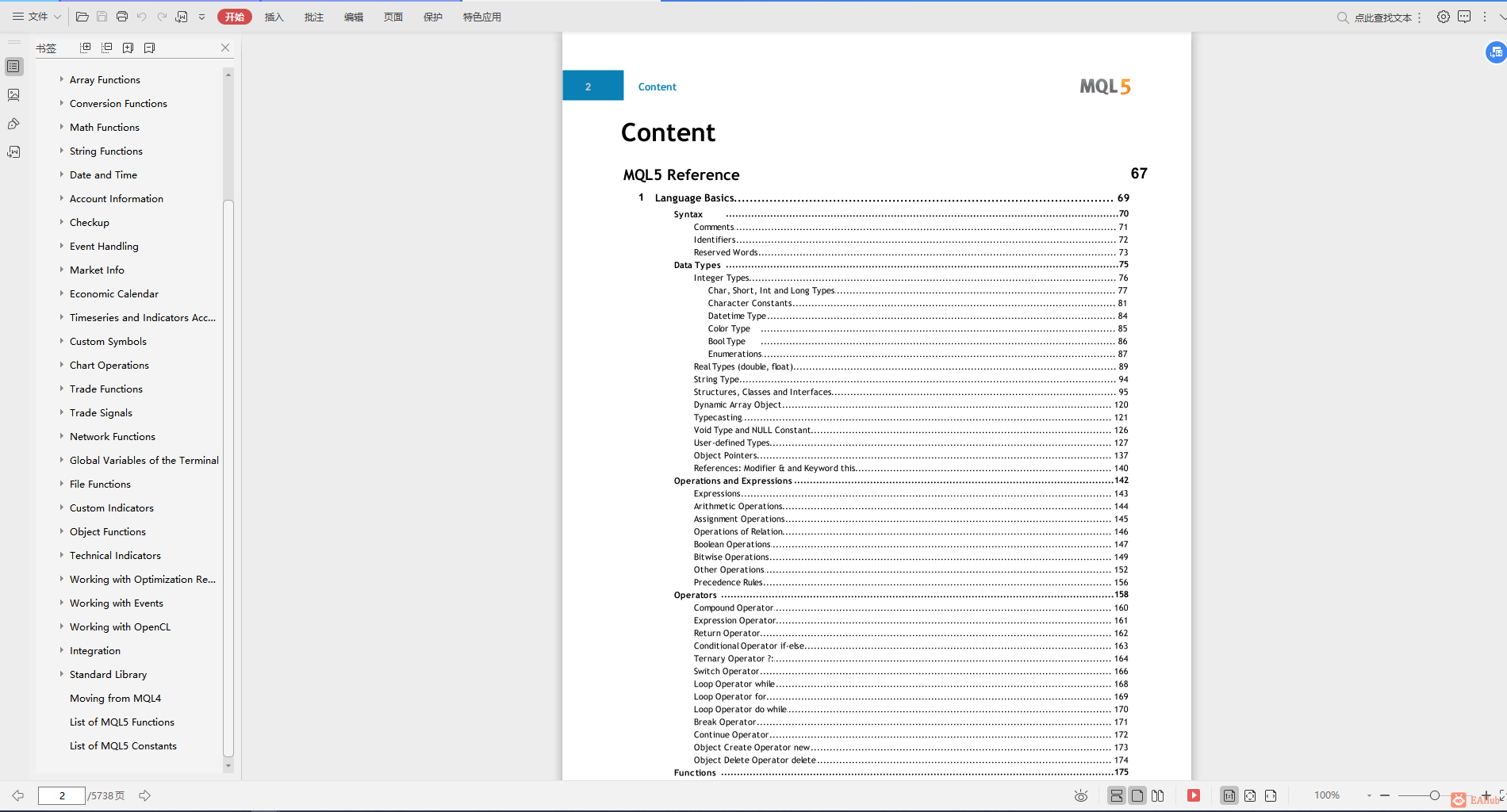Go to the next page
The height and width of the screenshot is (812, 1507).
(144, 795)
